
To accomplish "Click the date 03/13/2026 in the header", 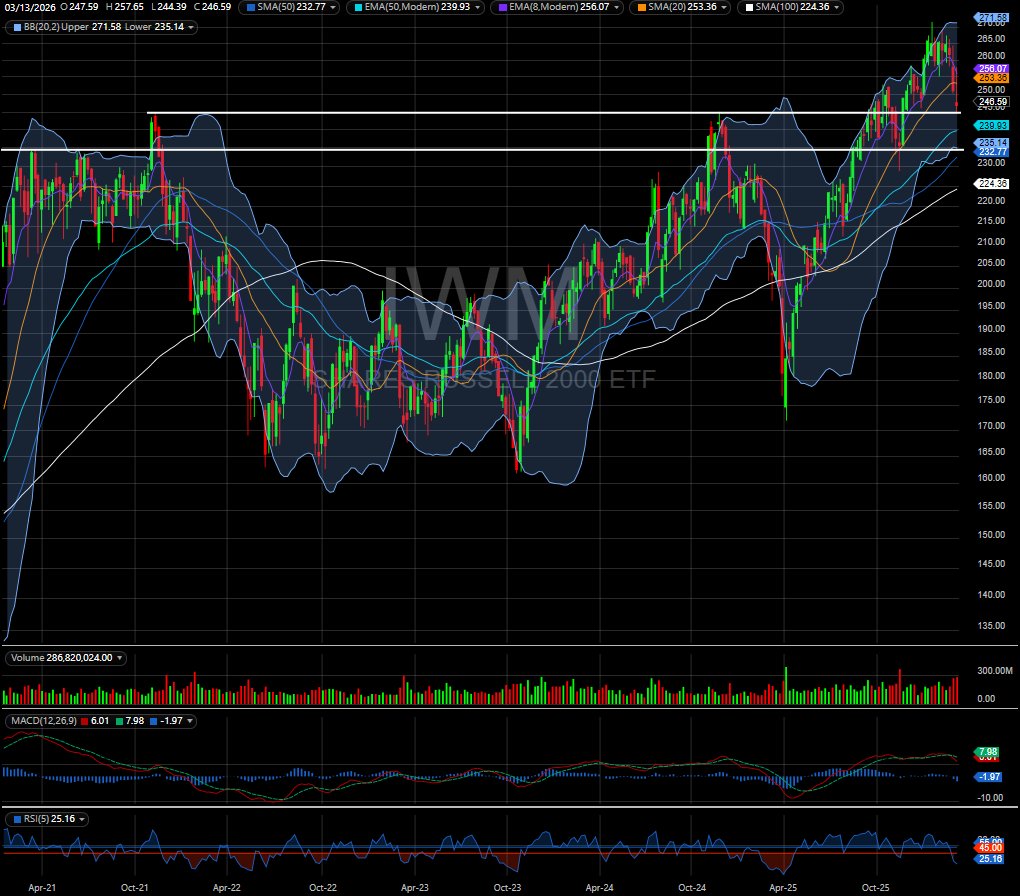I will (30, 7).
